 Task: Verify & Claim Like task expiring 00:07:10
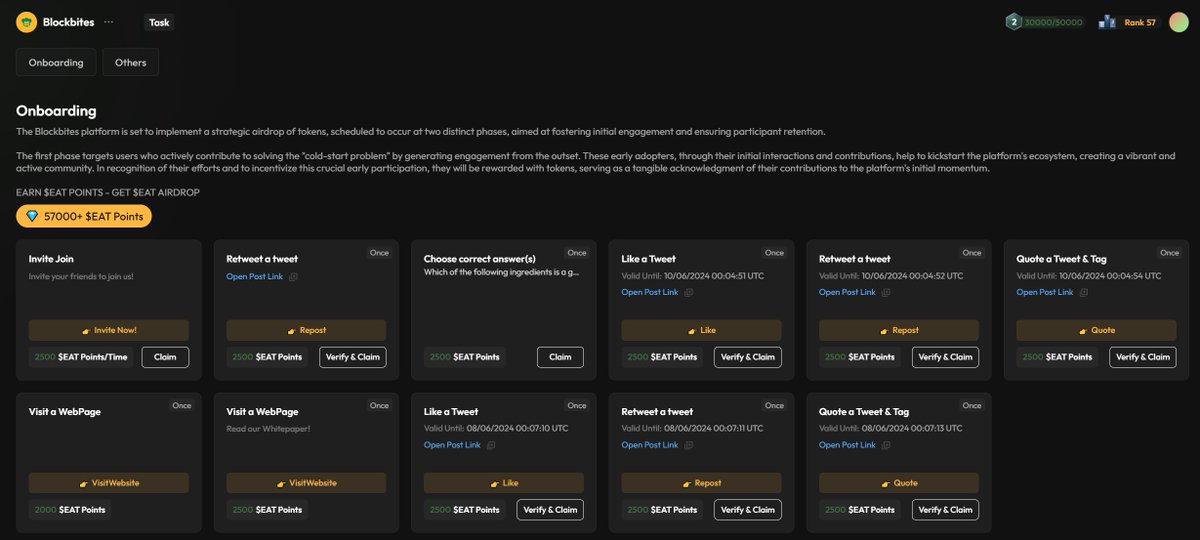click(x=550, y=510)
